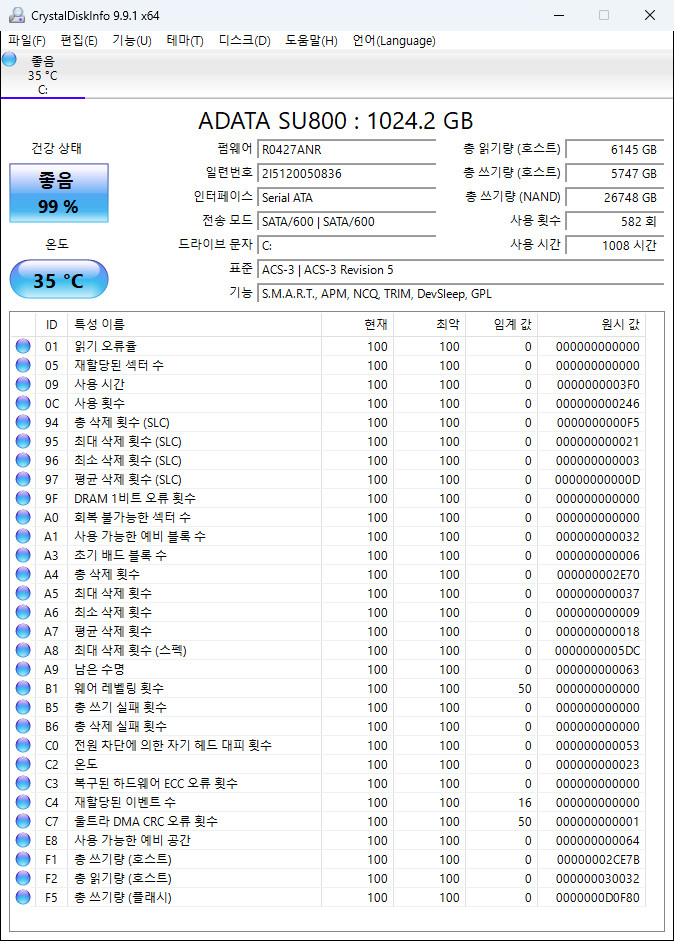Click status orb for 96 최소 삭제 횟수 (SLC)
This screenshot has width=674, height=941.
(x=23, y=460)
